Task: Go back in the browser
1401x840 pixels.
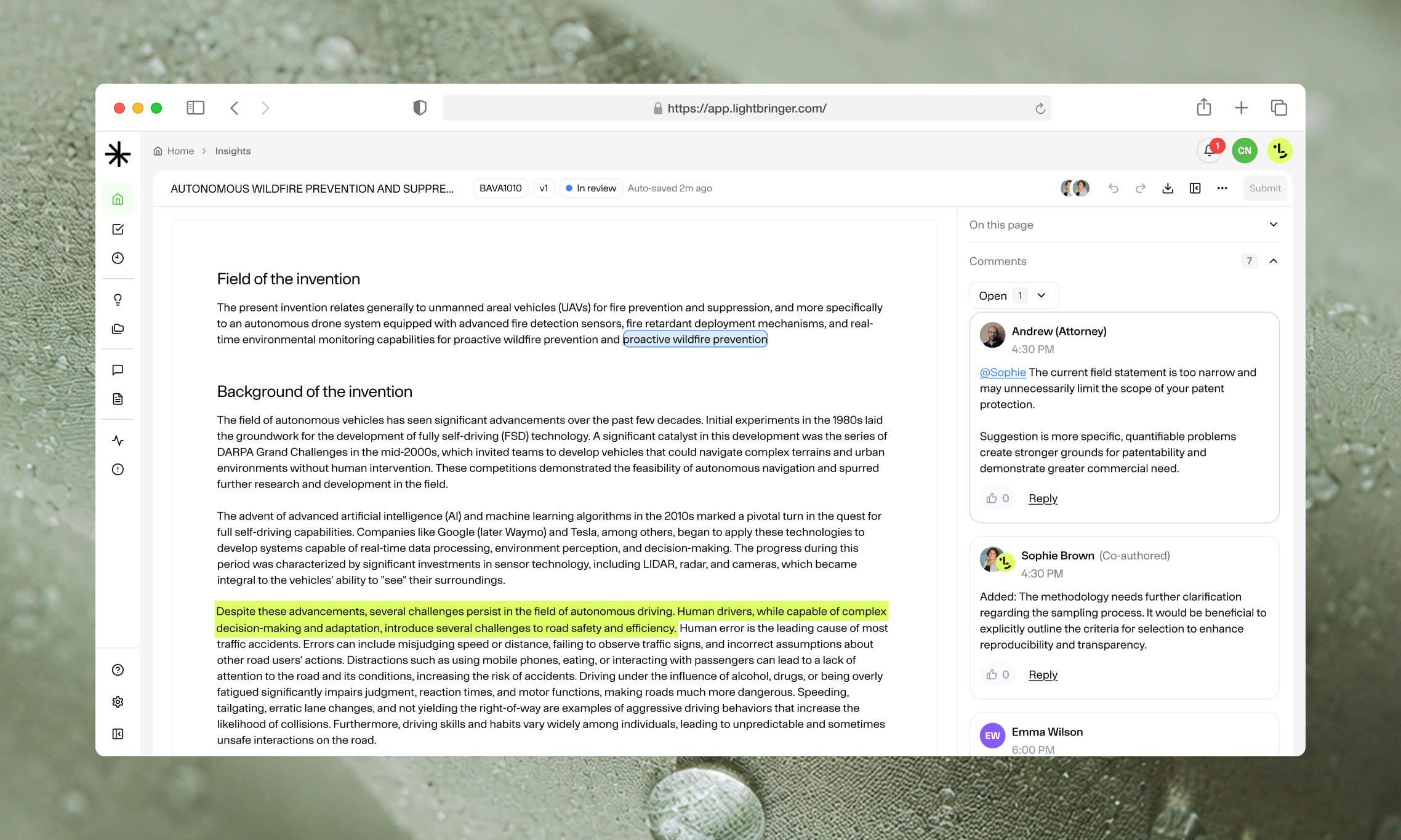Action: coord(235,108)
